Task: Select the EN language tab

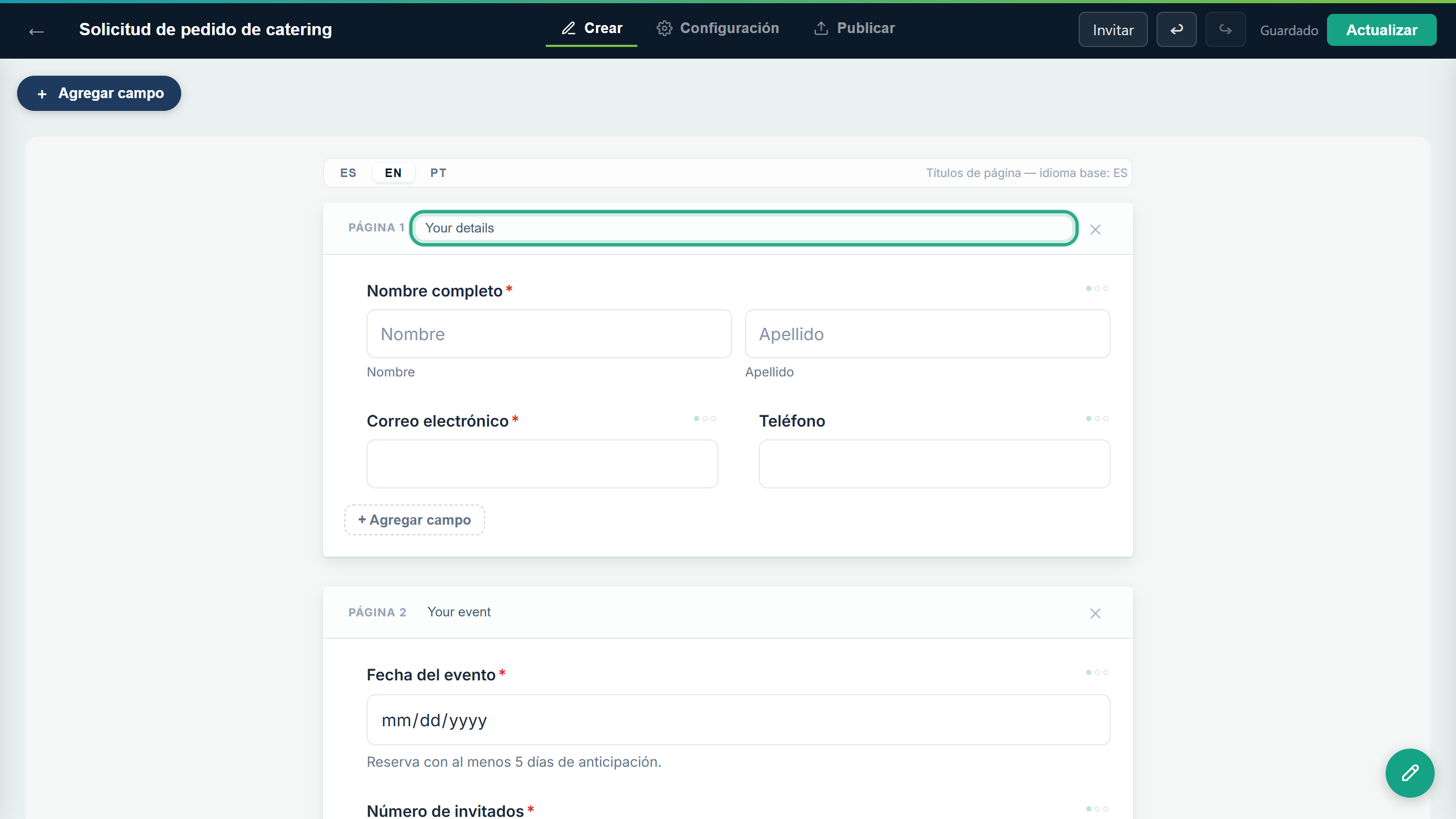Action: [x=393, y=173]
